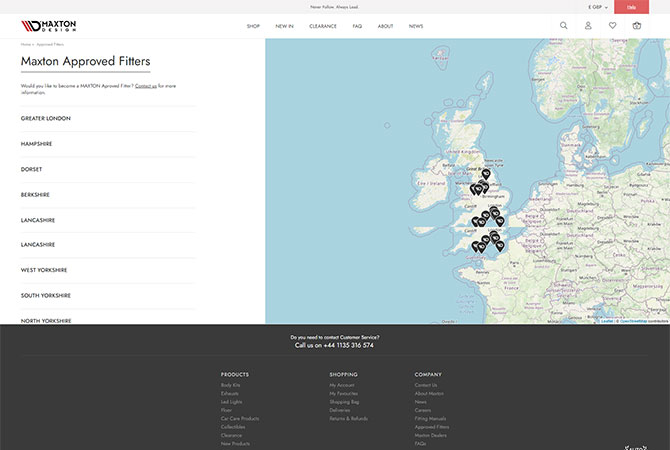This screenshot has height=450, width=670.
Task: Open CLEARANCE in the header navigation
Action: pos(323,26)
